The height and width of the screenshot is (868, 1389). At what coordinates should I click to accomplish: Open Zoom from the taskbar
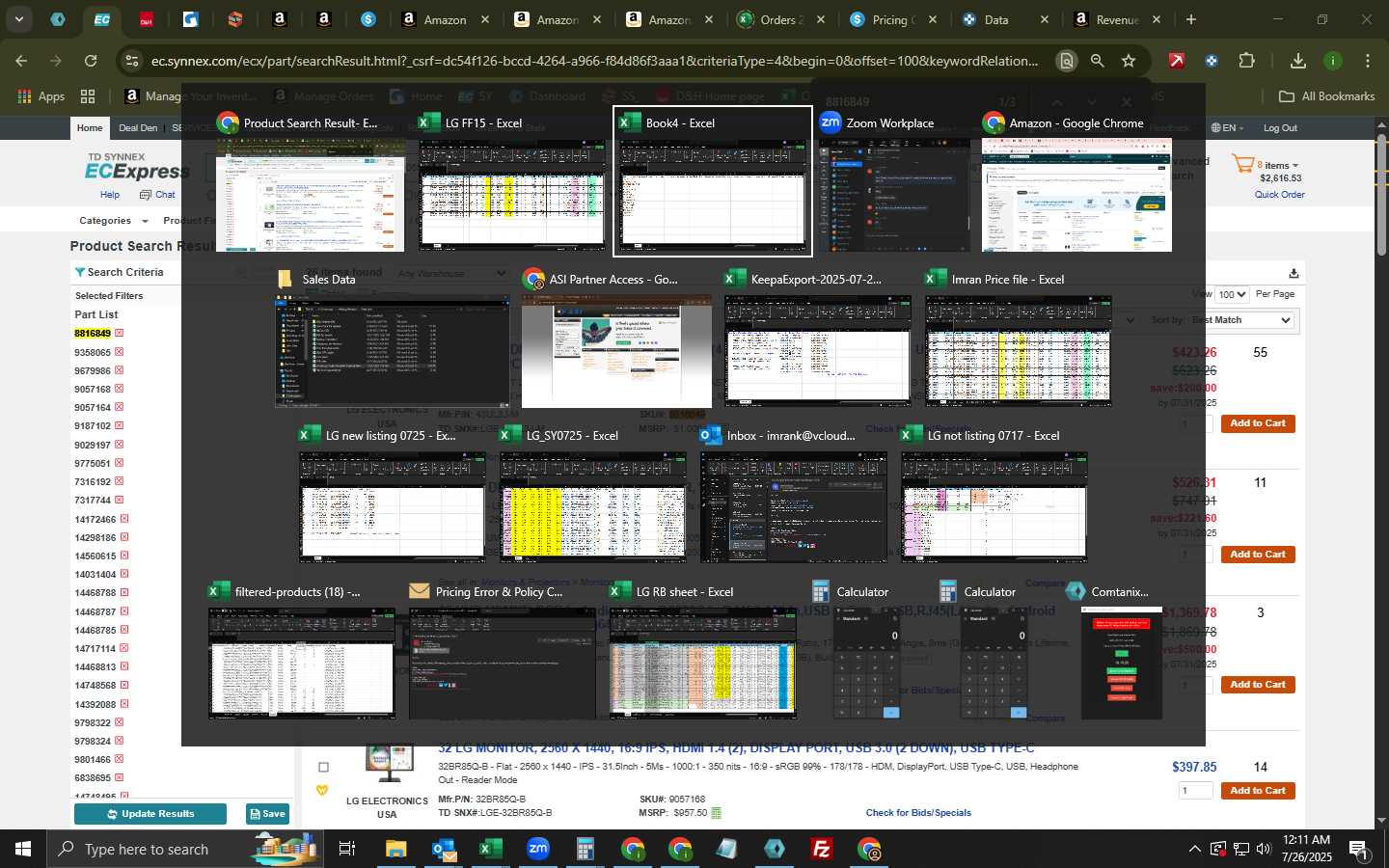(x=538, y=849)
